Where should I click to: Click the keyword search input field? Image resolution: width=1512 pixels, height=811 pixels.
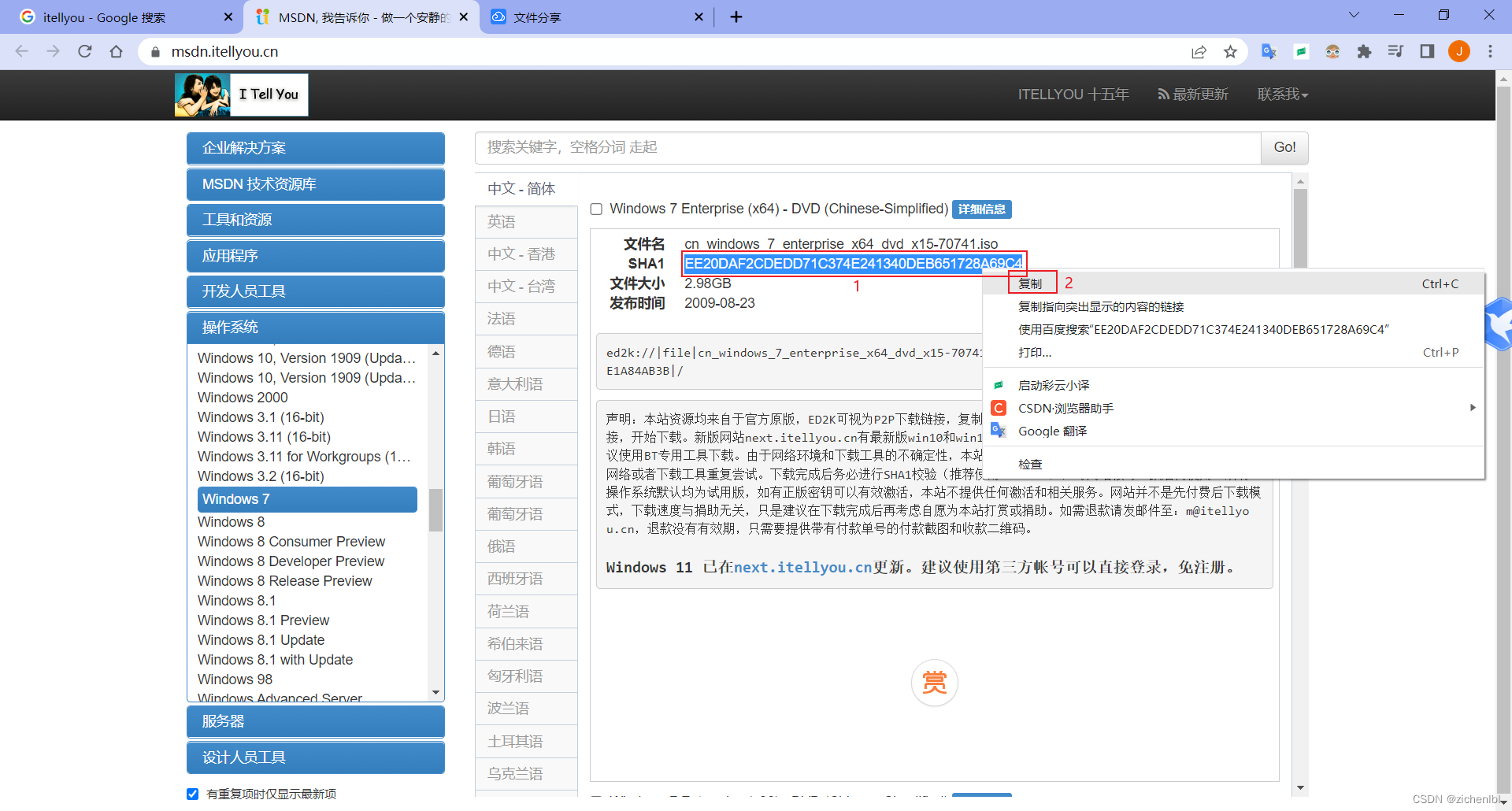(868, 147)
